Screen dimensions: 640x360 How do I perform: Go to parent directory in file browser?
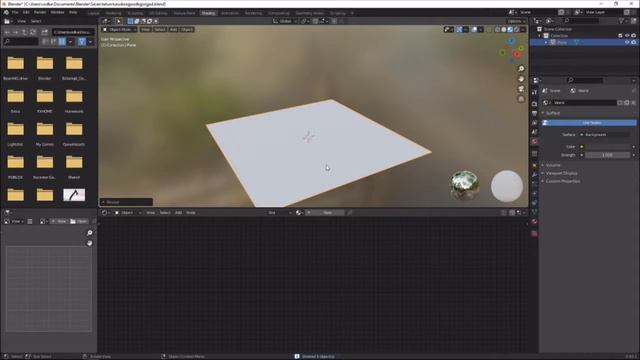click(24, 32)
